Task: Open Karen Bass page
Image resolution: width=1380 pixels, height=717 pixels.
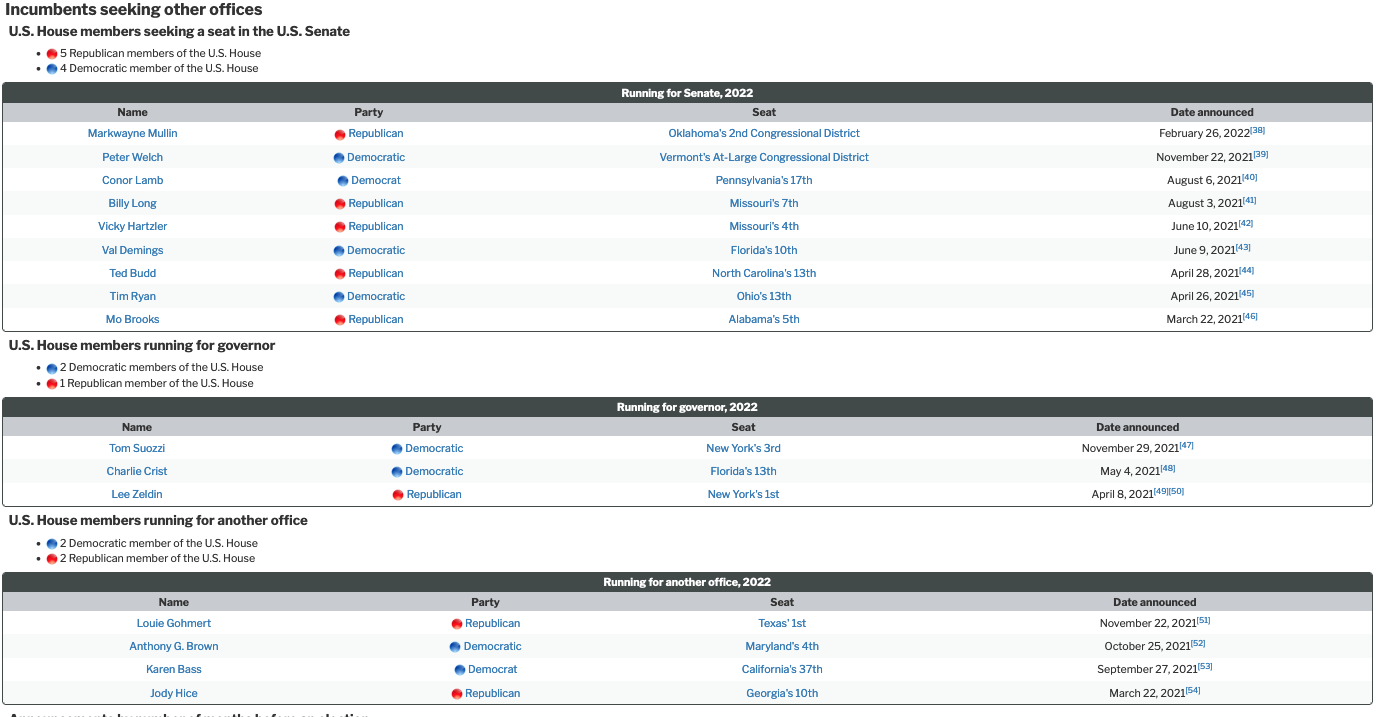Action: click(x=174, y=669)
